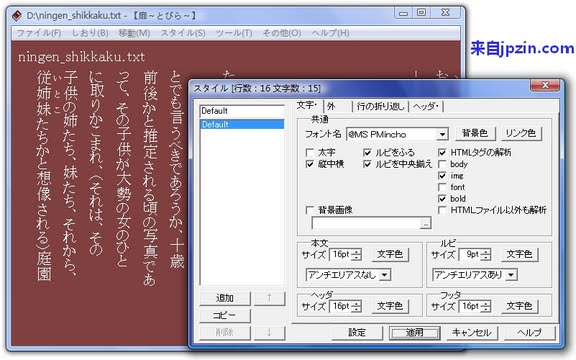Minimize the Tobira main window
The image size is (576, 360).
[x=403, y=13]
